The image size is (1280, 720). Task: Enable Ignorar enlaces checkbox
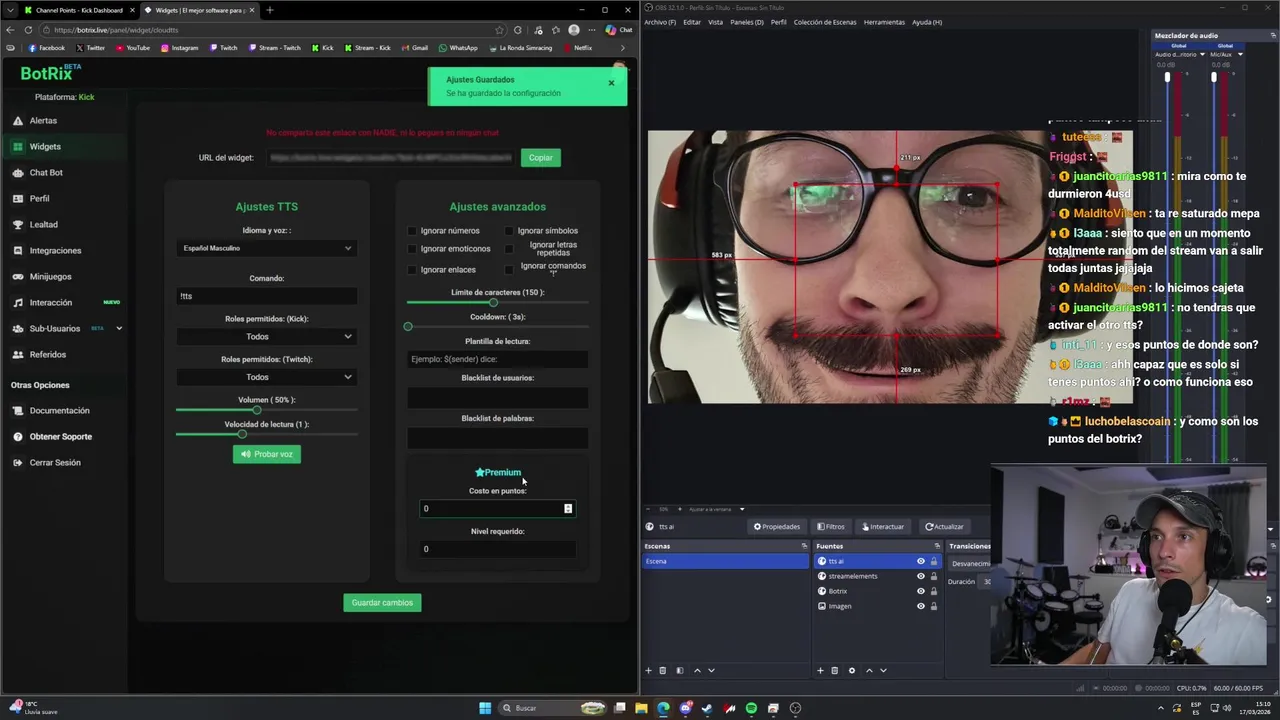click(411, 270)
